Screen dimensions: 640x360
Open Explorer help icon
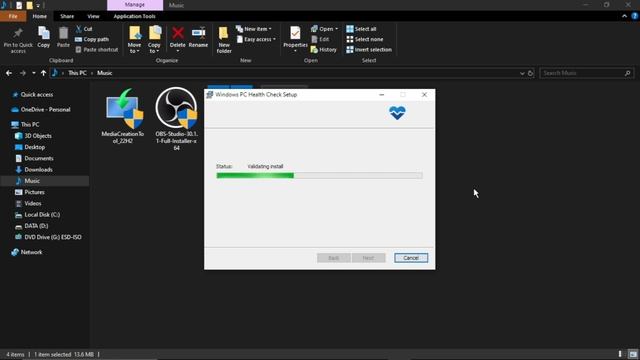coord(635,16)
